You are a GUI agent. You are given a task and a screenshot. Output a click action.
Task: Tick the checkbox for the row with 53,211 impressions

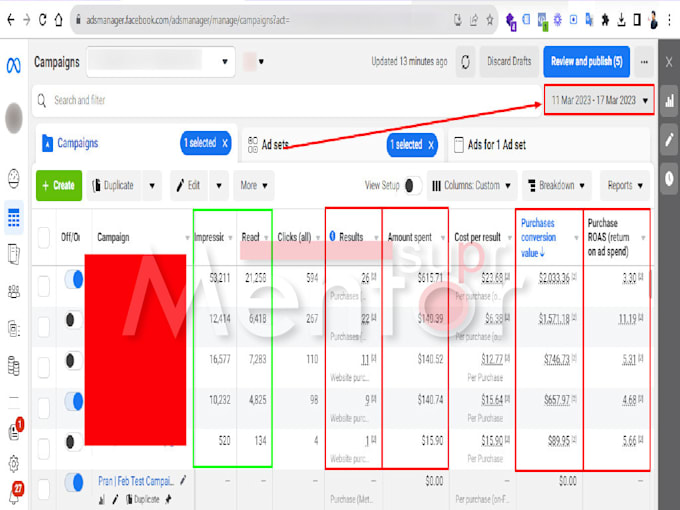[44, 287]
